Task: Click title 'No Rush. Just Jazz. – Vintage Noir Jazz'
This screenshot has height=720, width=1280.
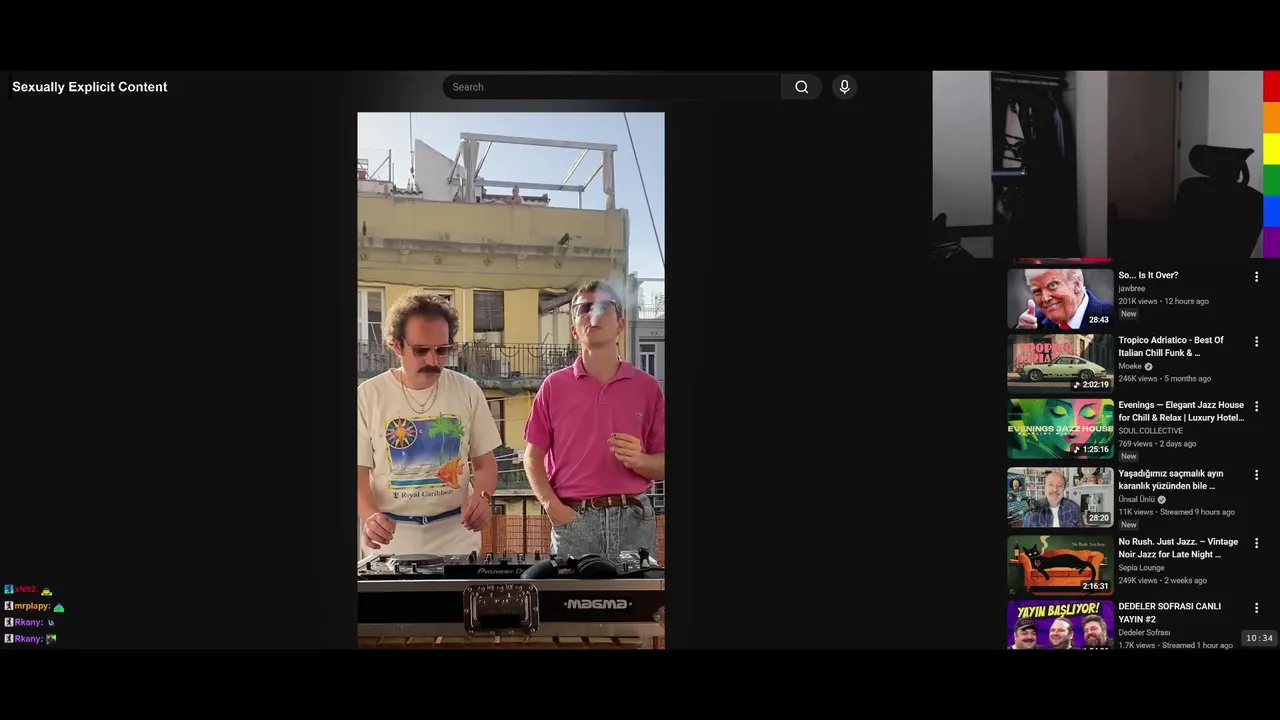Action: point(1178,548)
